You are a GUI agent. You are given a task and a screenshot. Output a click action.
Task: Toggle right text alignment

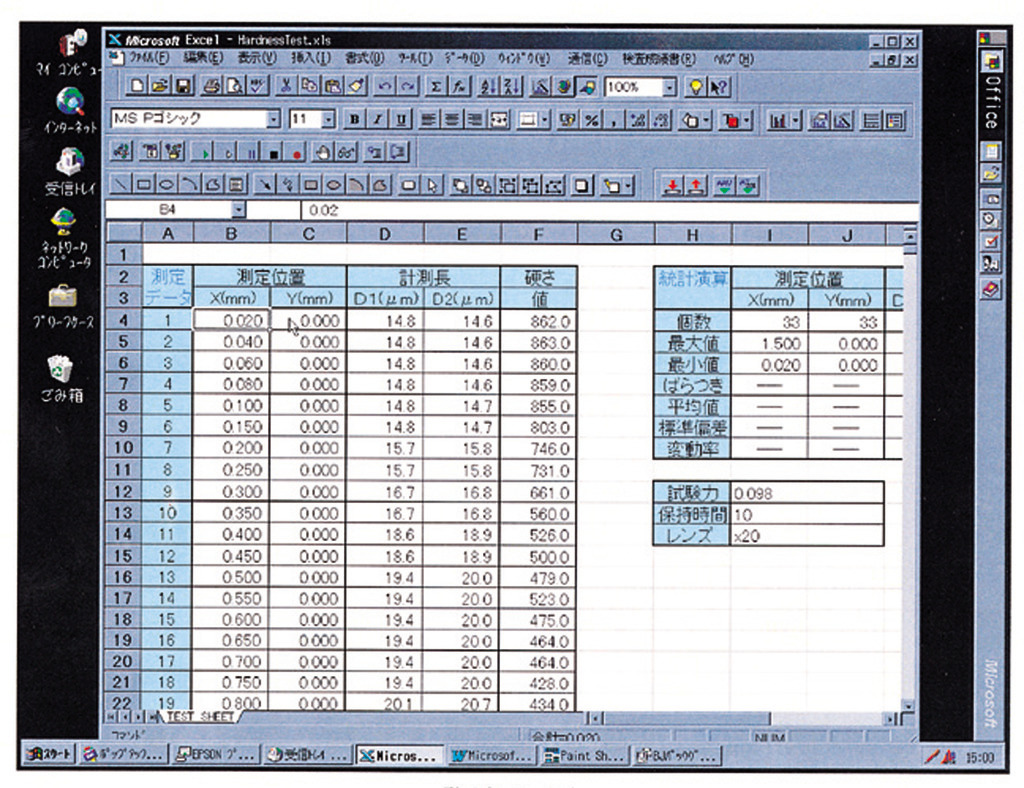475,119
